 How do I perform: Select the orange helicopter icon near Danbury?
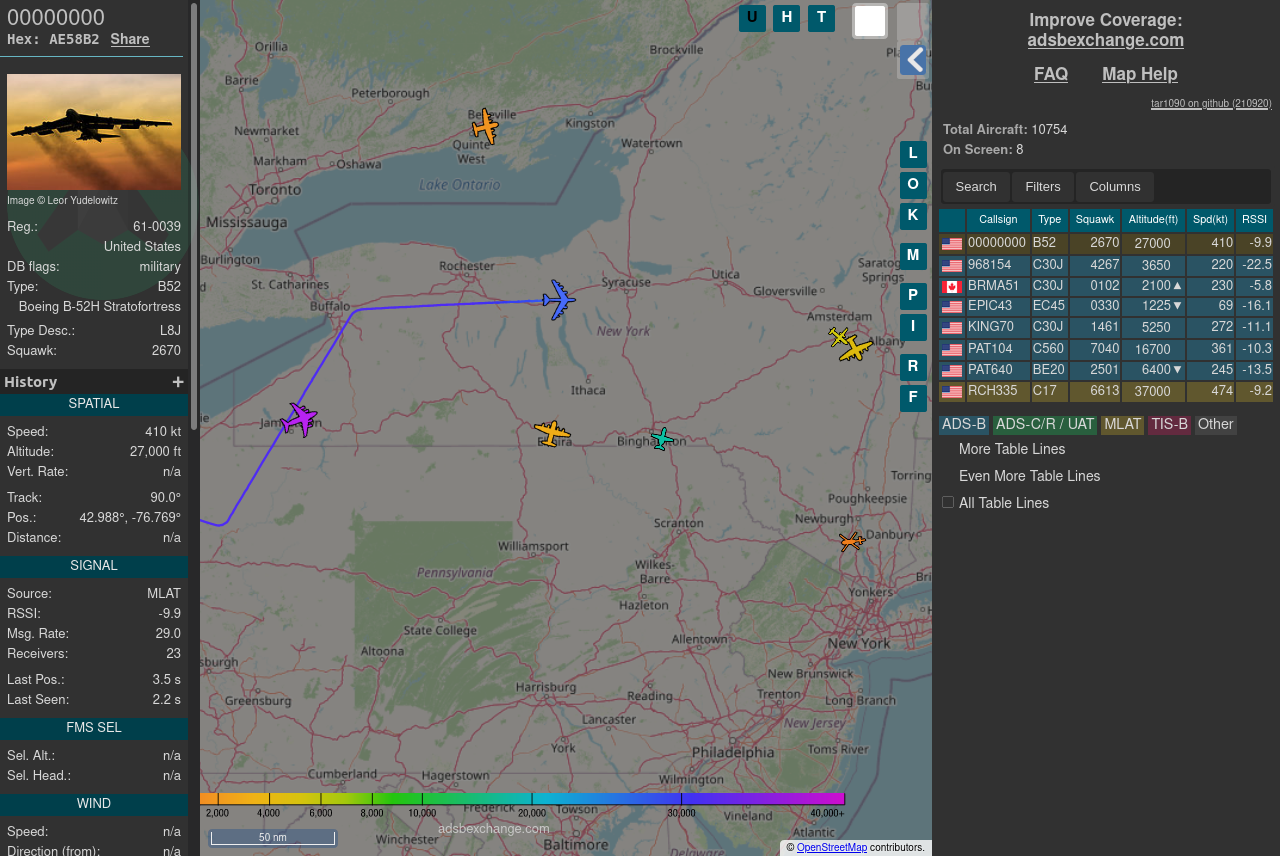pos(852,541)
